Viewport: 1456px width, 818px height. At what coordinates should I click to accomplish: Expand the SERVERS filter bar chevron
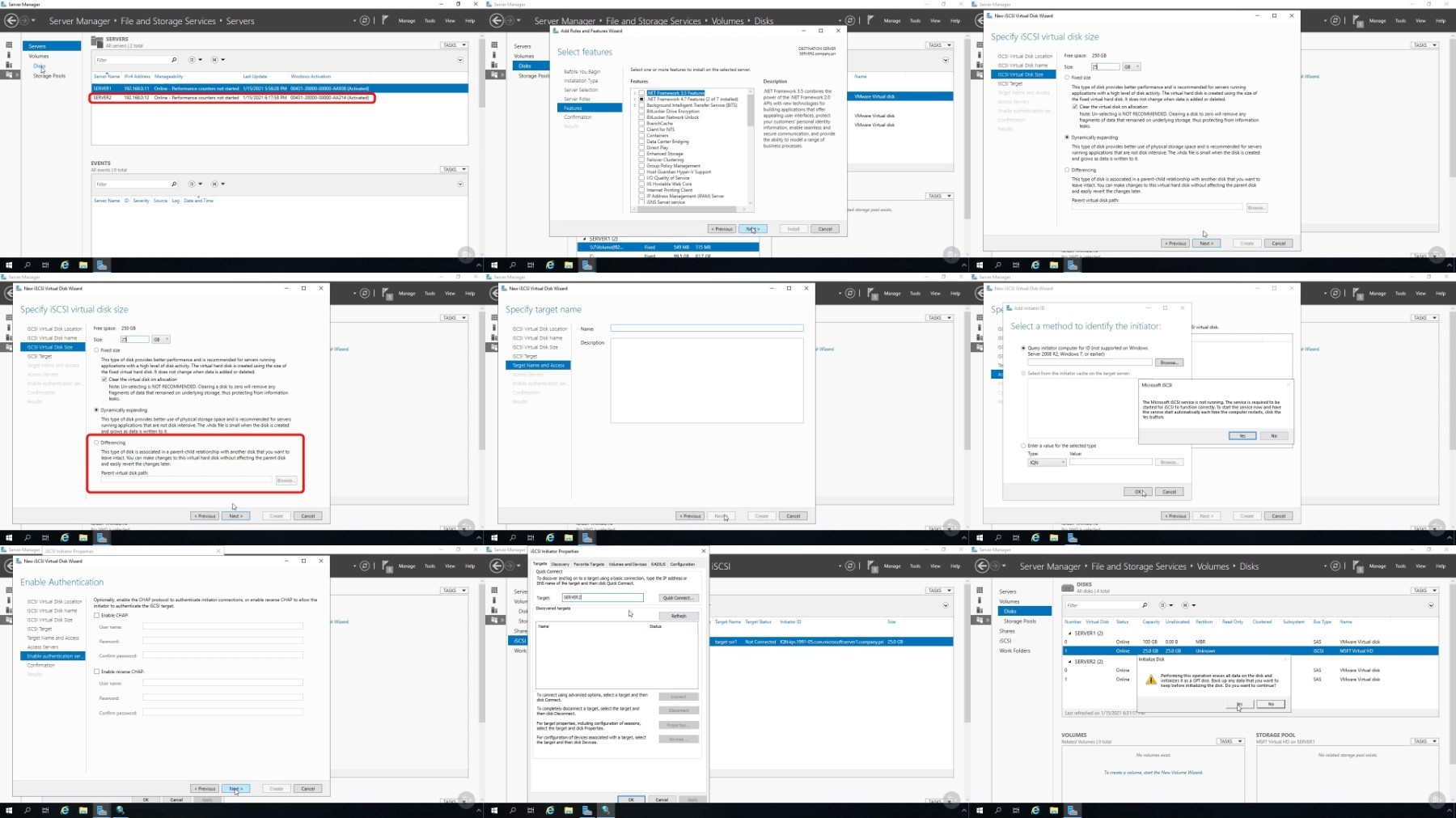point(460,60)
